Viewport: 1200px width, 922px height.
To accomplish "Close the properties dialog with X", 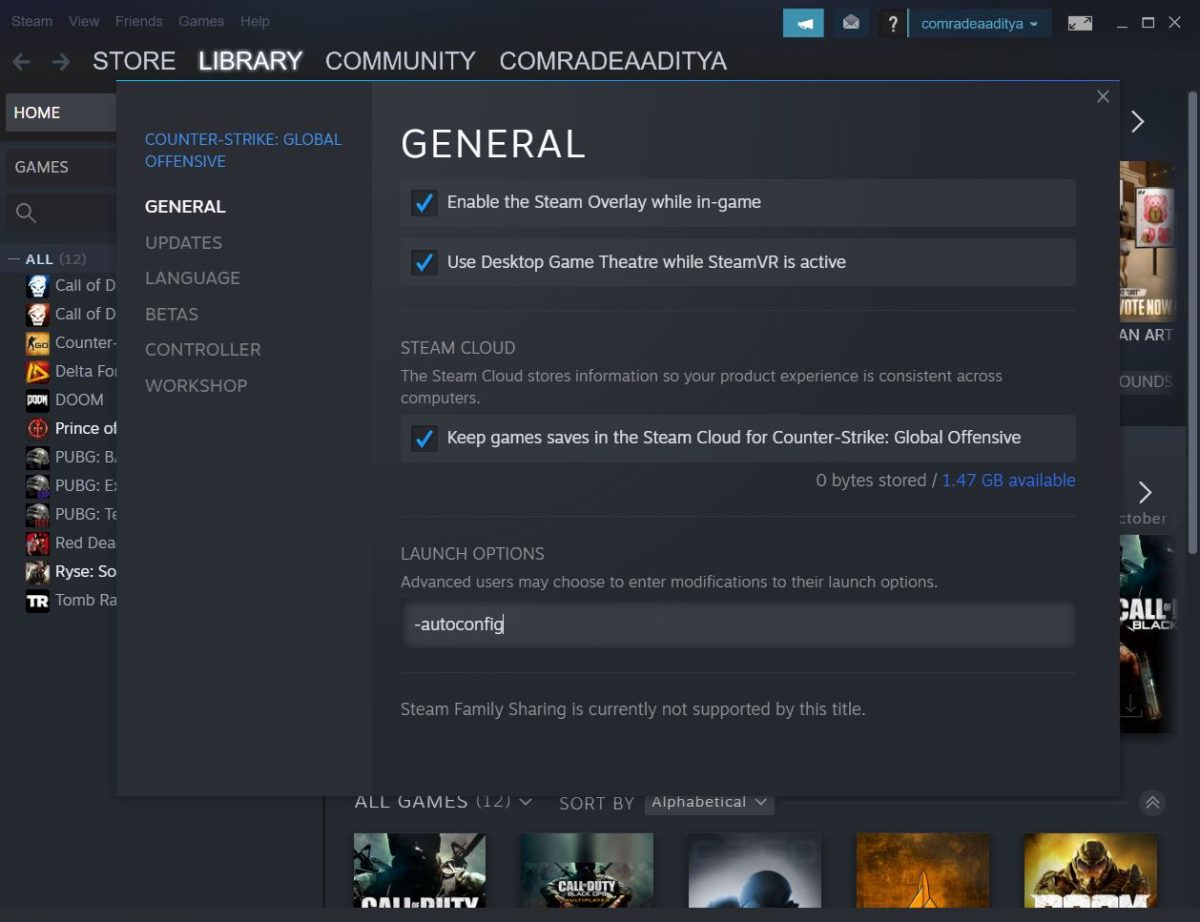I will pyautogui.click(x=1103, y=96).
